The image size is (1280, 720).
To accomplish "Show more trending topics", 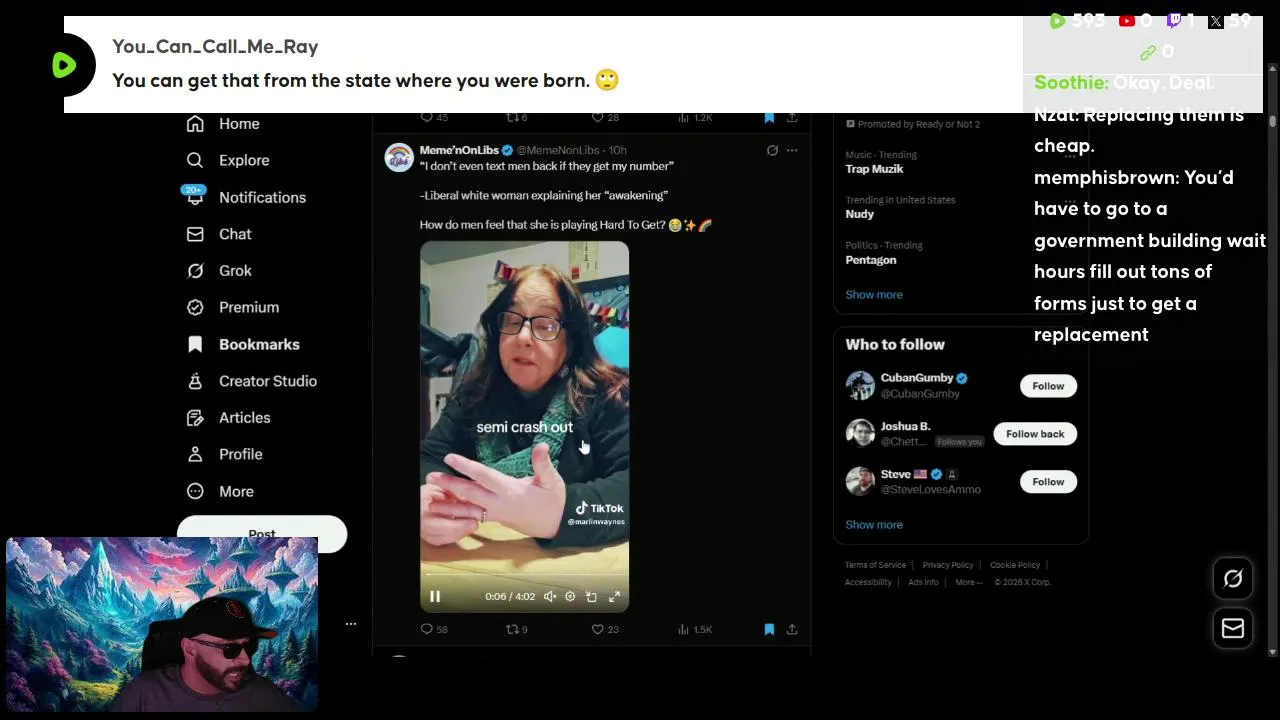I will point(874,295).
